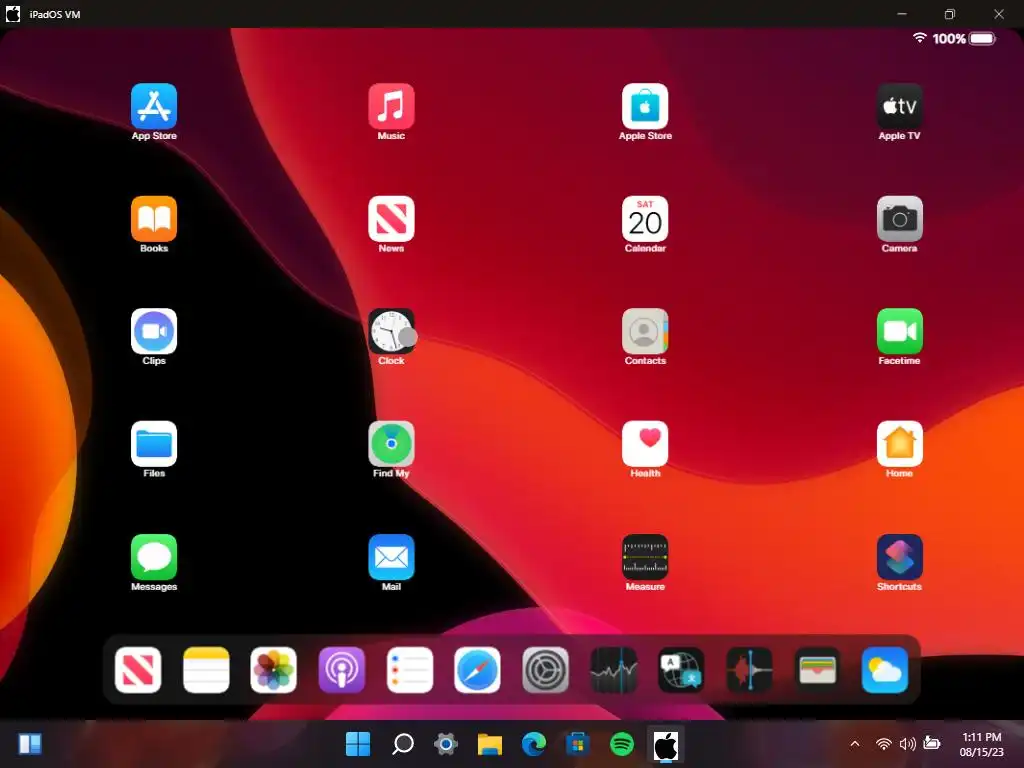Minimize the iPadOS VM window
Image resolution: width=1024 pixels, height=768 pixels.
tap(902, 14)
